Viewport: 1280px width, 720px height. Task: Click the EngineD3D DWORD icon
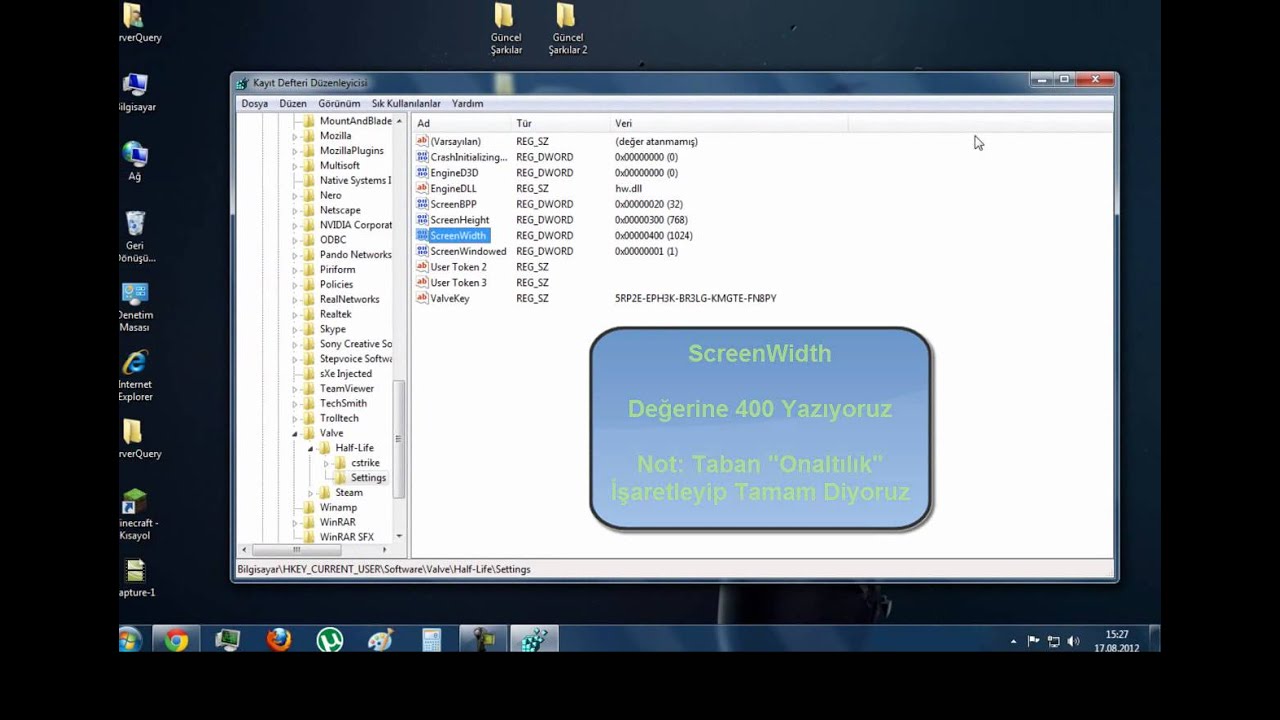[422, 173]
